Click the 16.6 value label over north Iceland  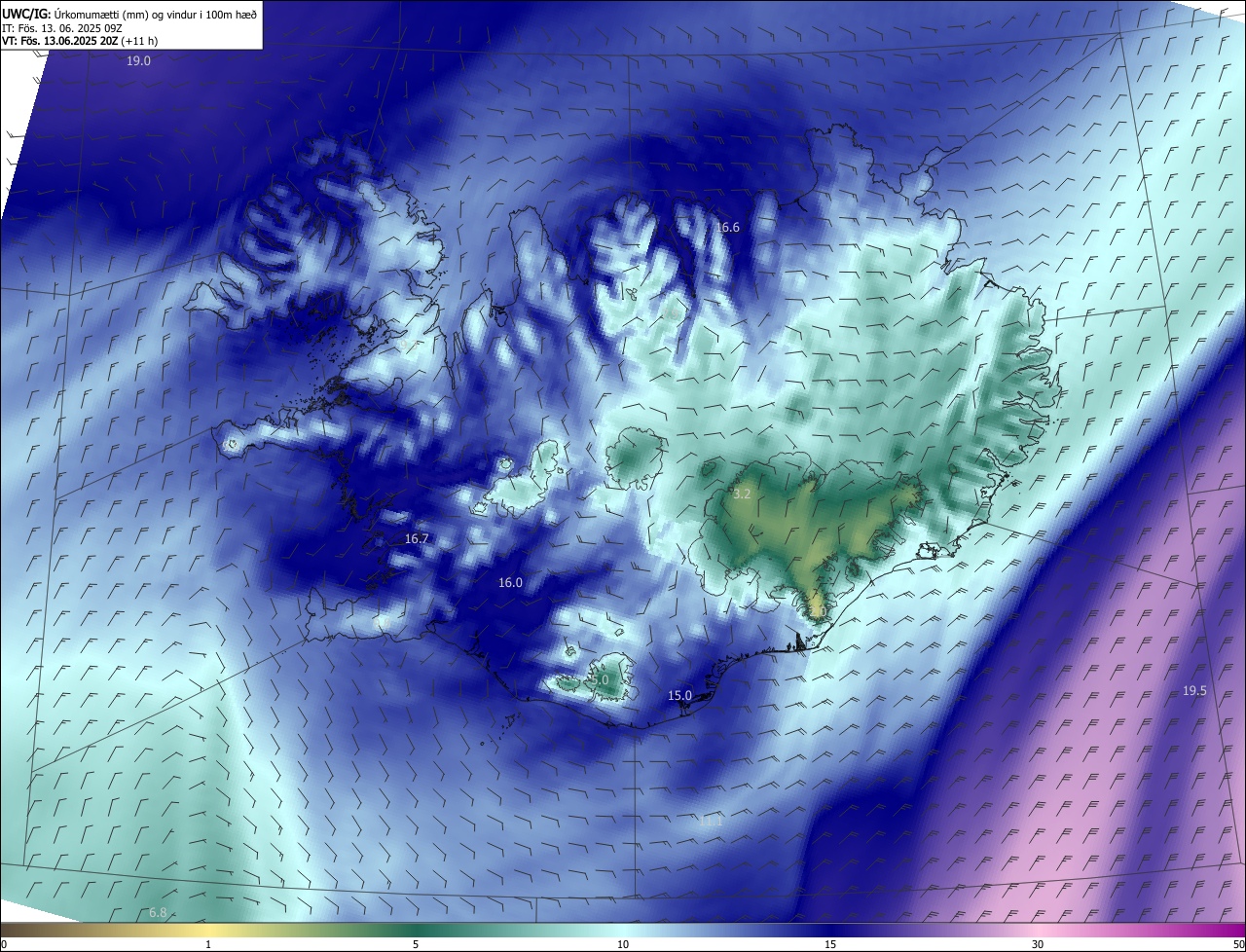point(728,227)
